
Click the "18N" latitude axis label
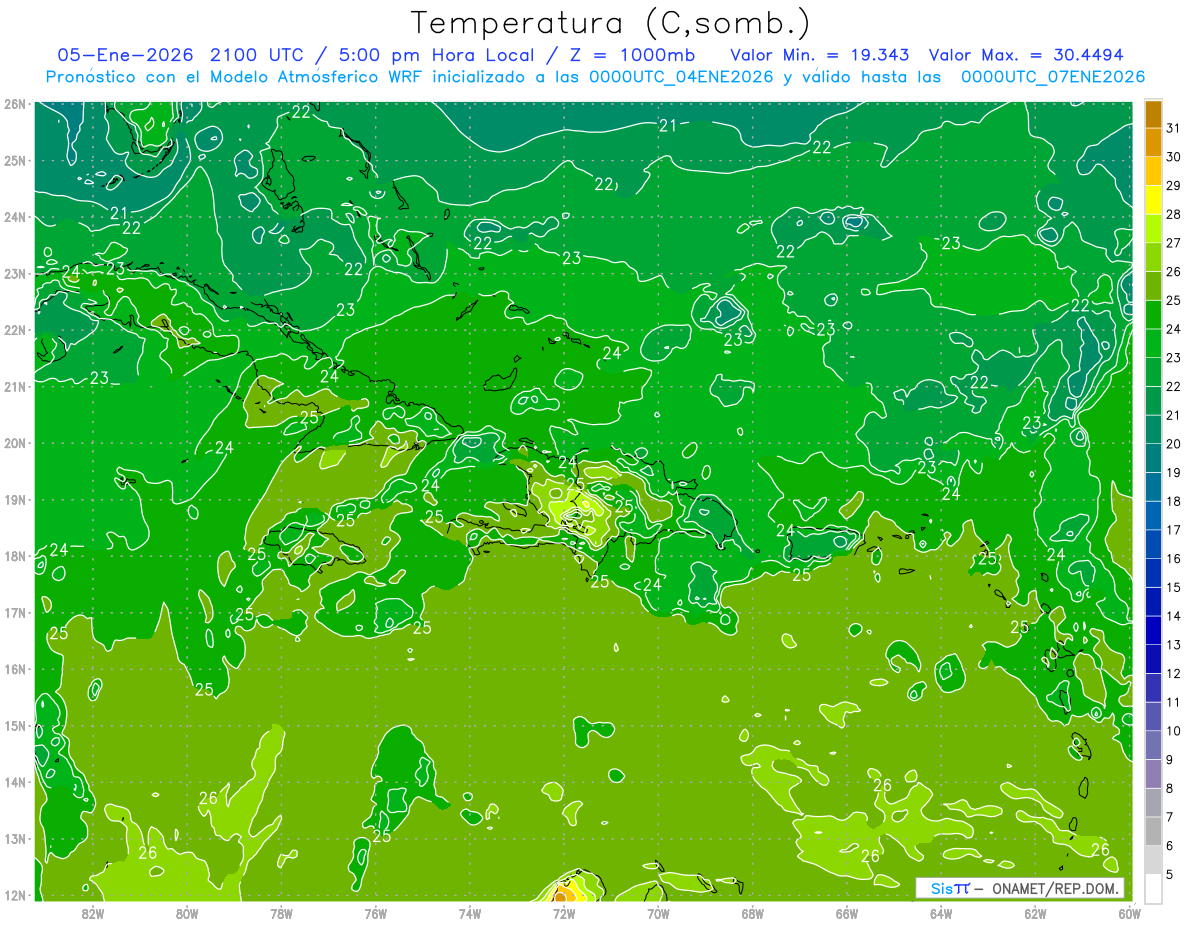tap(15, 556)
